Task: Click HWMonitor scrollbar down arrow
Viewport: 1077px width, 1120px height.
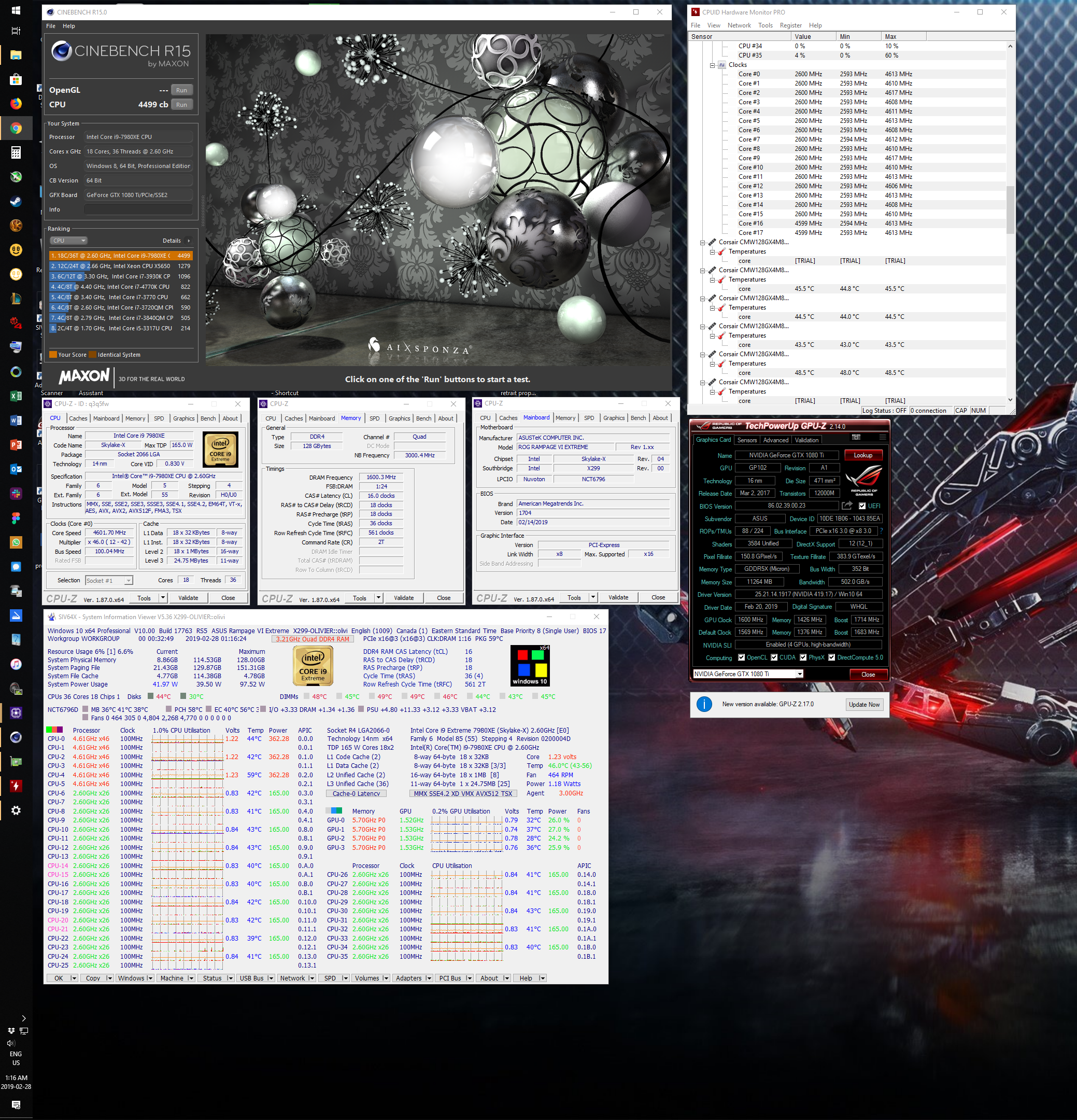Action: (1010, 400)
